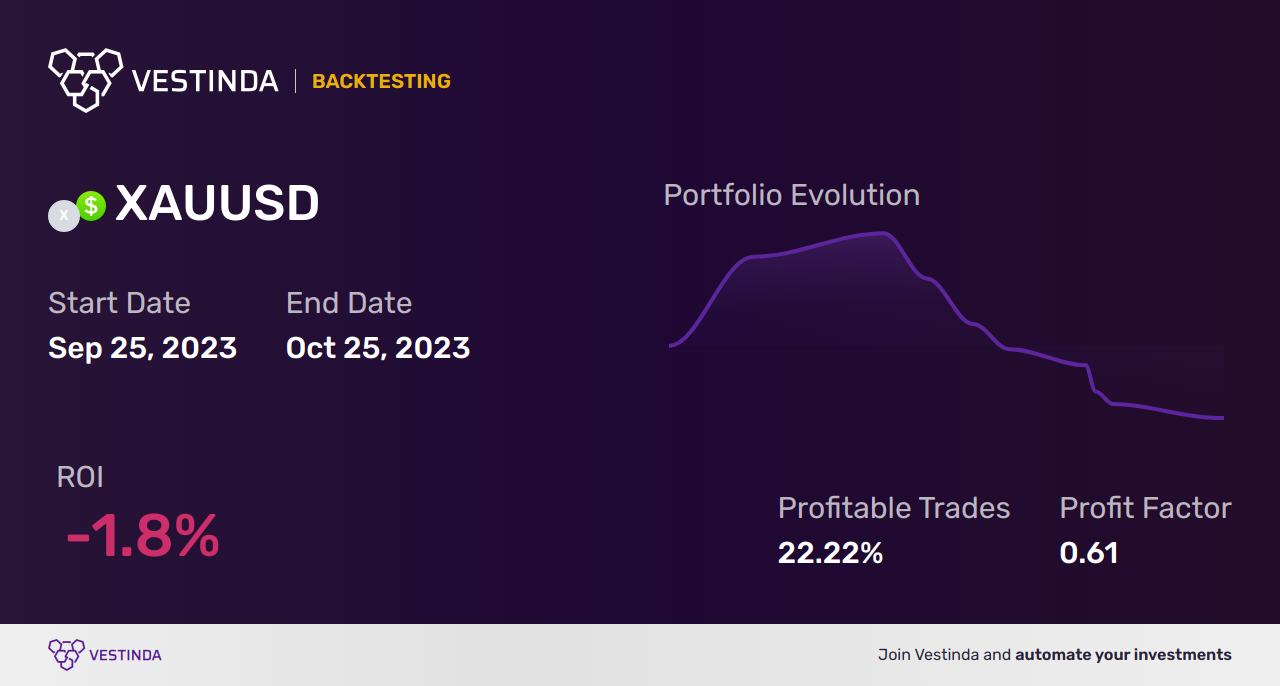The width and height of the screenshot is (1280, 686).
Task: Click the footer VESTINDA wordmark
Action: 125,655
